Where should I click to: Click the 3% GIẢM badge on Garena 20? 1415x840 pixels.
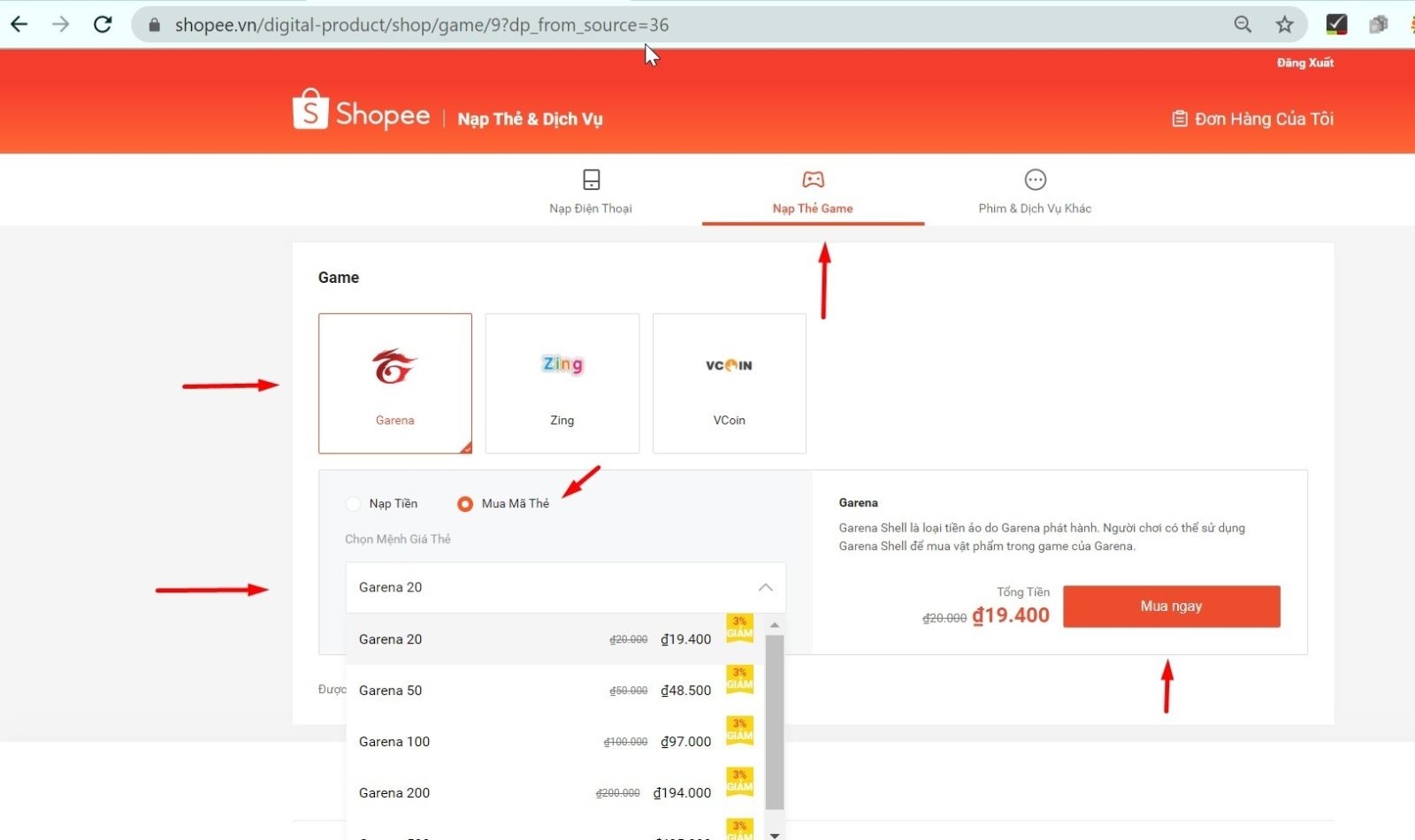[740, 628]
